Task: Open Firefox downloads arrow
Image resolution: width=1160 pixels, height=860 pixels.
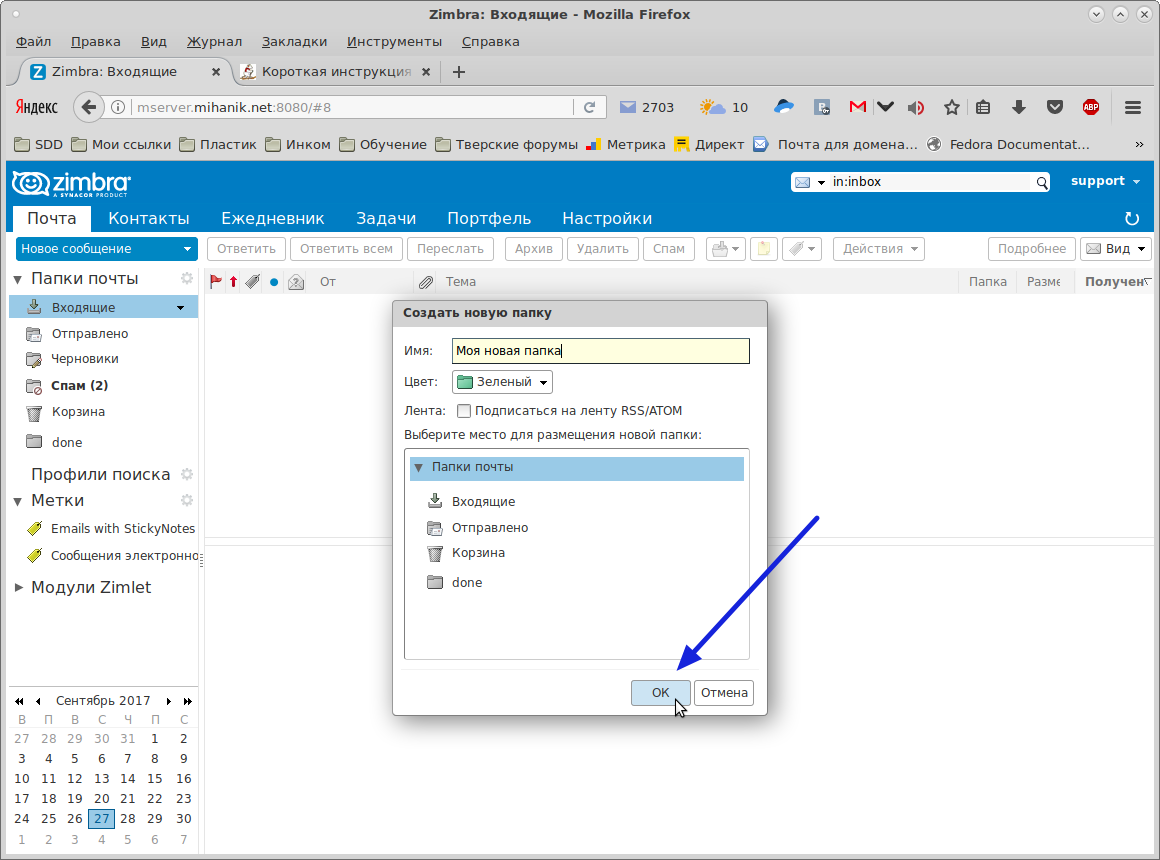Action: 1019,107
